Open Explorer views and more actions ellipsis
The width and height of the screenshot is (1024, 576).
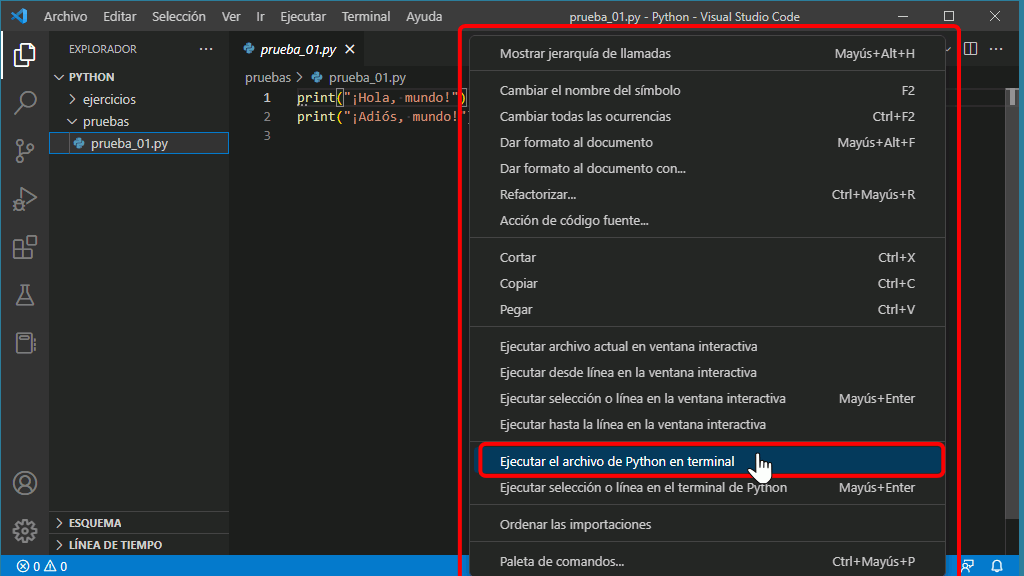click(x=206, y=49)
